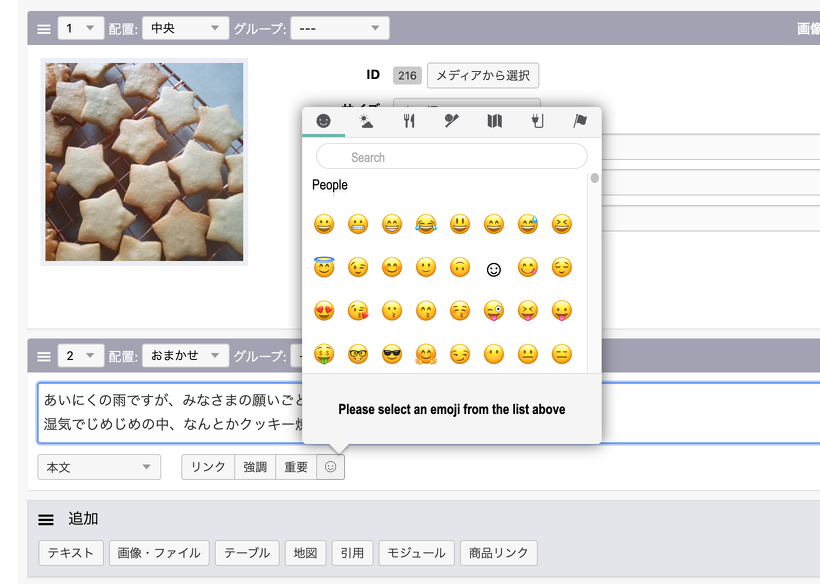The height and width of the screenshot is (584, 820).
Task: Pick the sunglasses face emoji
Action: 392,354
